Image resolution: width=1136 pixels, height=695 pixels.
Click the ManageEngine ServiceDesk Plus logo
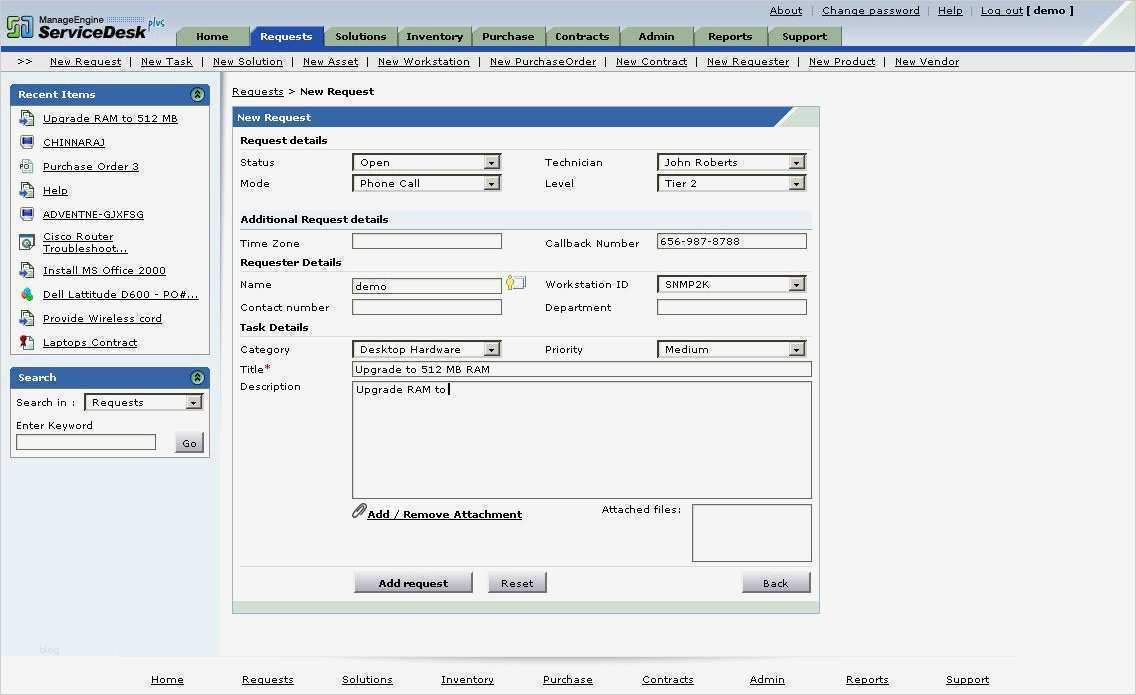tap(85, 27)
